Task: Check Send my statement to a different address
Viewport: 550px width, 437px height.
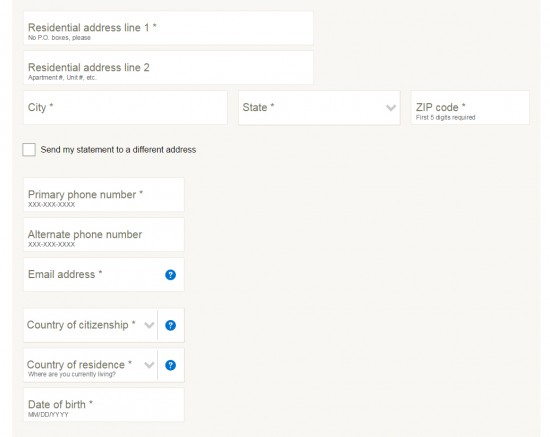Action: [x=29, y=149]
